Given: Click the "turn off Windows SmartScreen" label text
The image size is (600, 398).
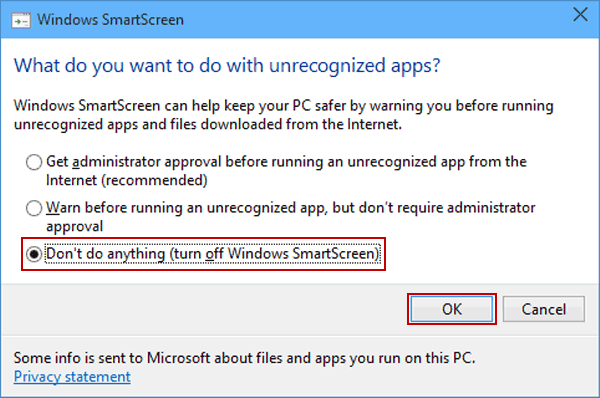Looking at the screenshot, I should [274, 254].
